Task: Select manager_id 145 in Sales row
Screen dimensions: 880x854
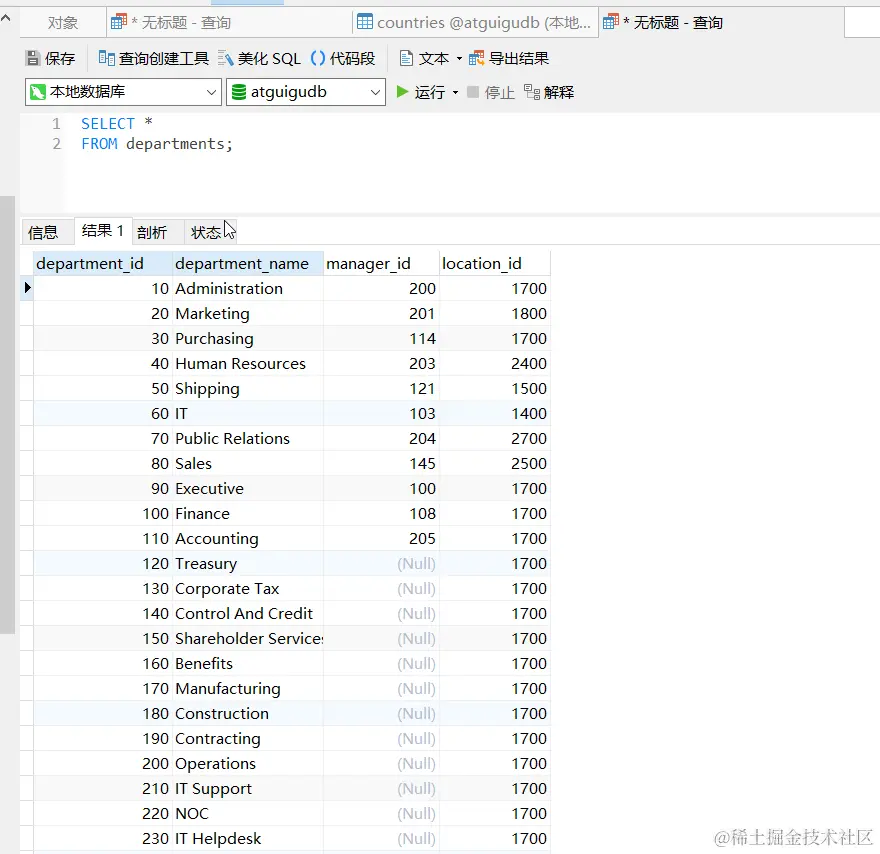Action: coord(381,463)
